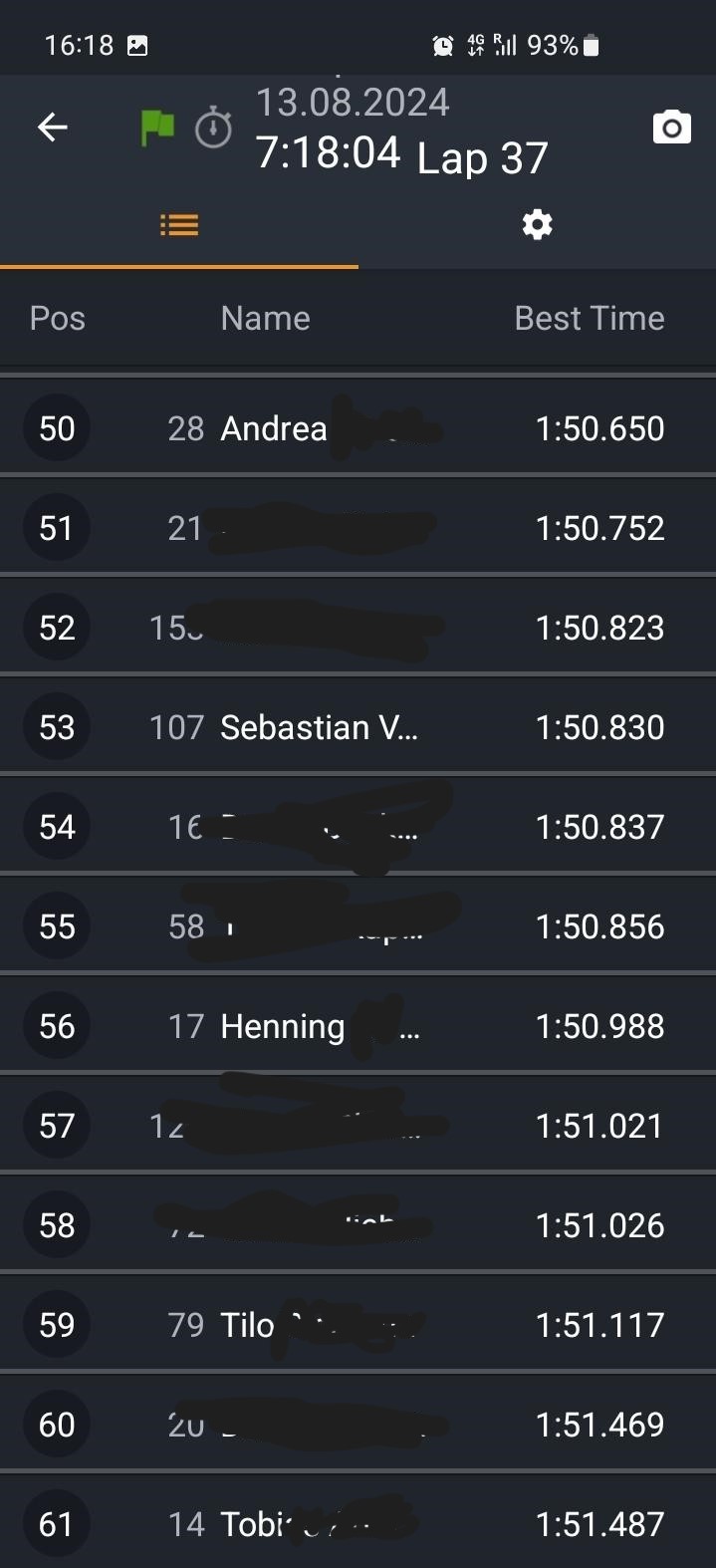Viewport: 716px width, 1568px height.
Task: Open Sebastian V... row at position 53
Action: [319, 727]
